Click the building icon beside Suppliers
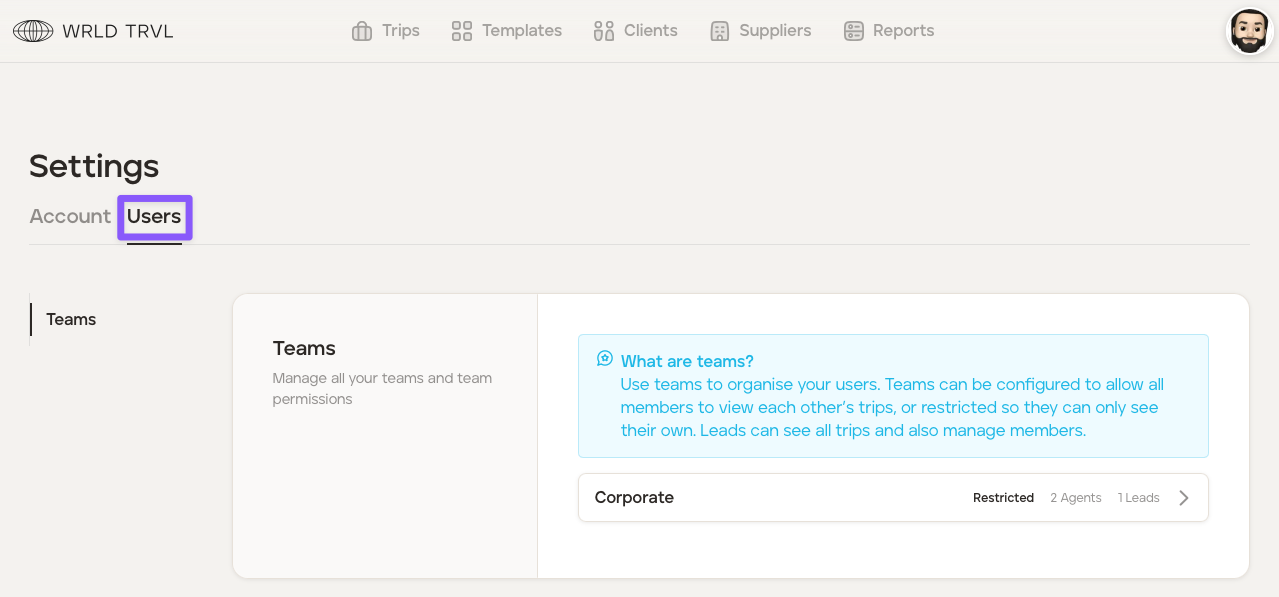 tap(719, 31)
